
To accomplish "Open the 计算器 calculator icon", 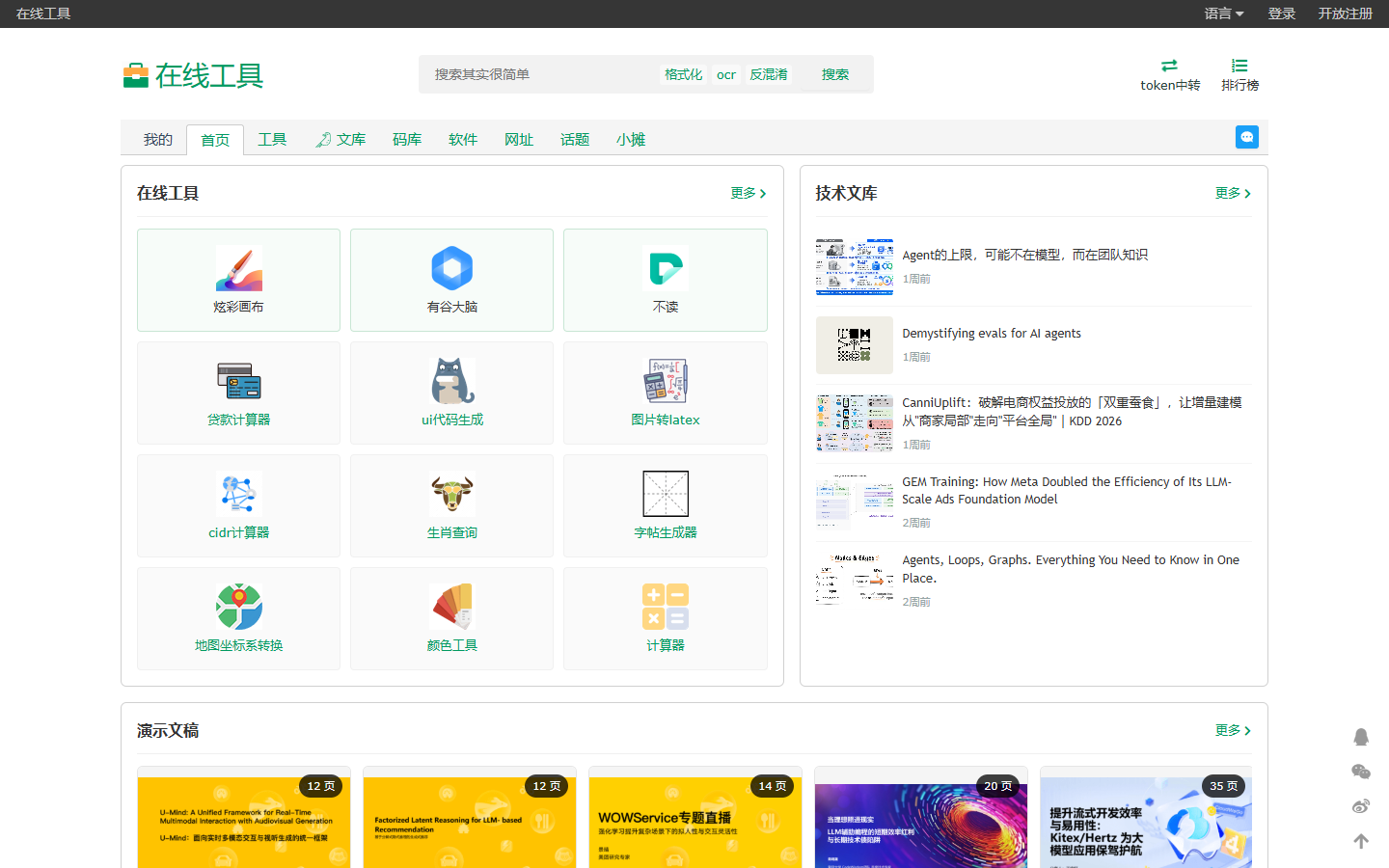I will pyautogui.click(x=666, y=608).
